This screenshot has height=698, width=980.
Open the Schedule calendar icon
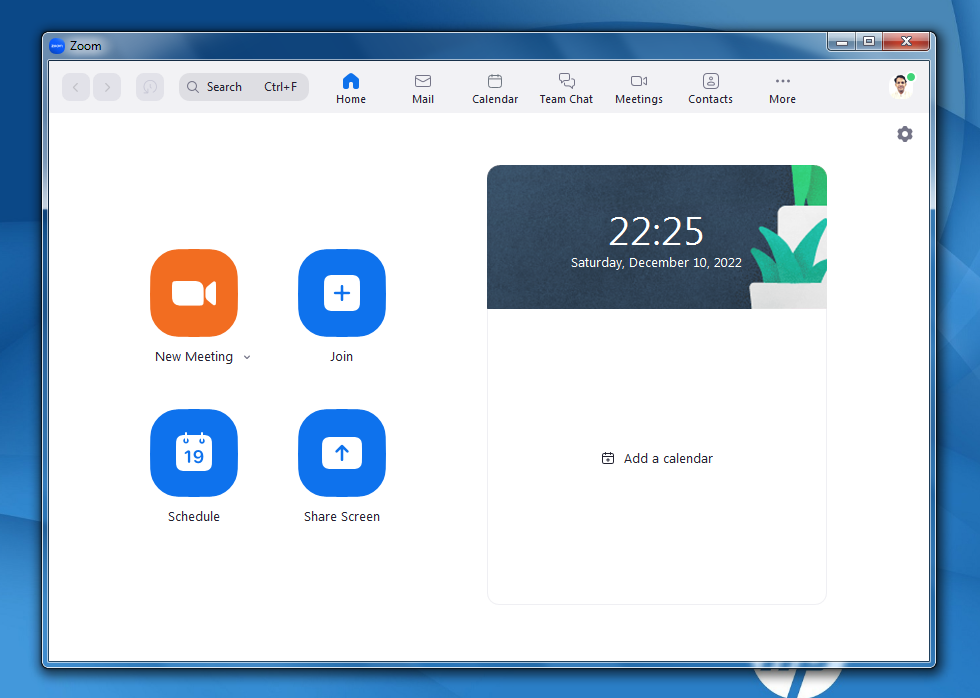click(194, 452)
